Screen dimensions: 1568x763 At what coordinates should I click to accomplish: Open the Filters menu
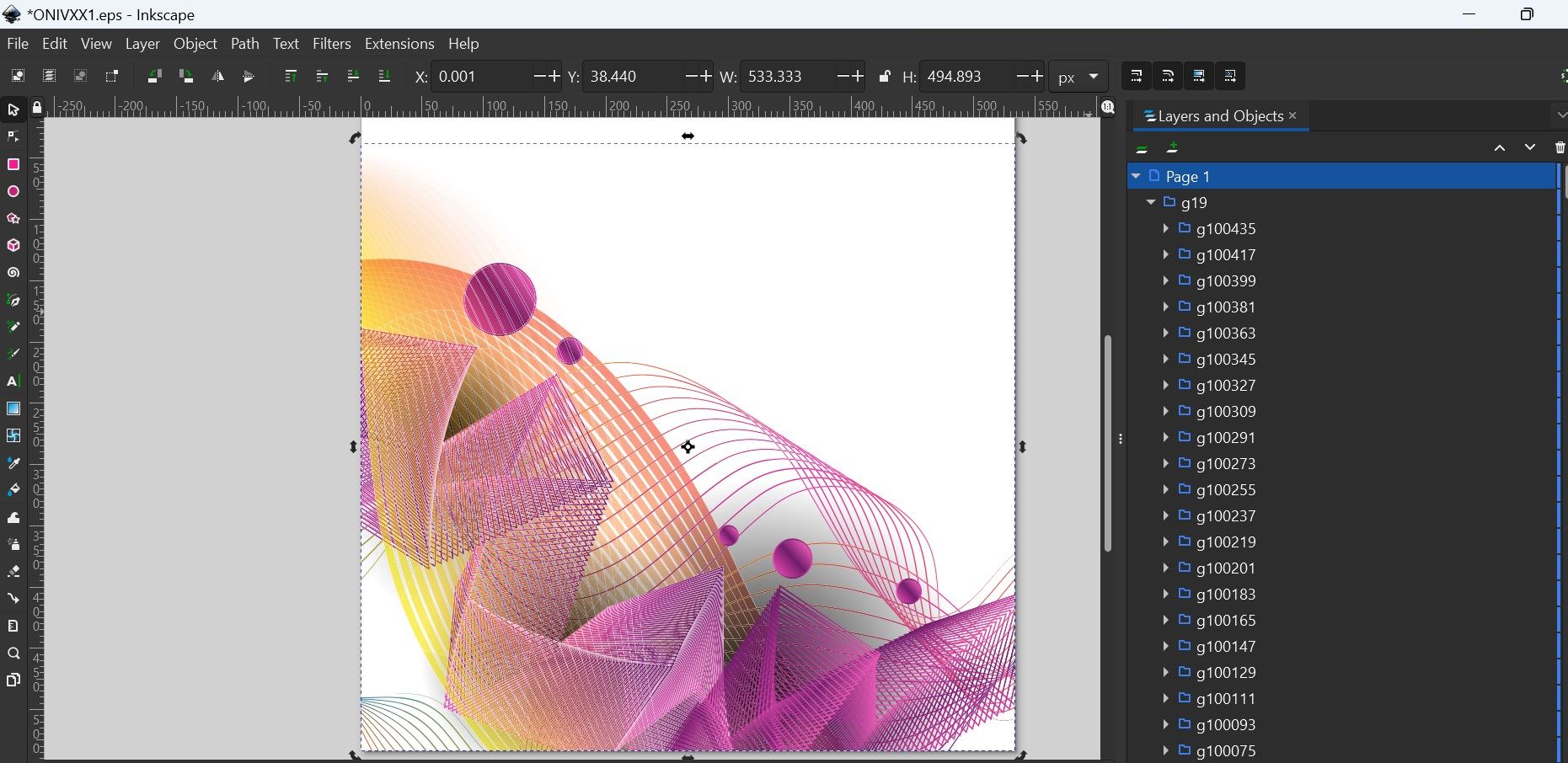pos(331,44)
